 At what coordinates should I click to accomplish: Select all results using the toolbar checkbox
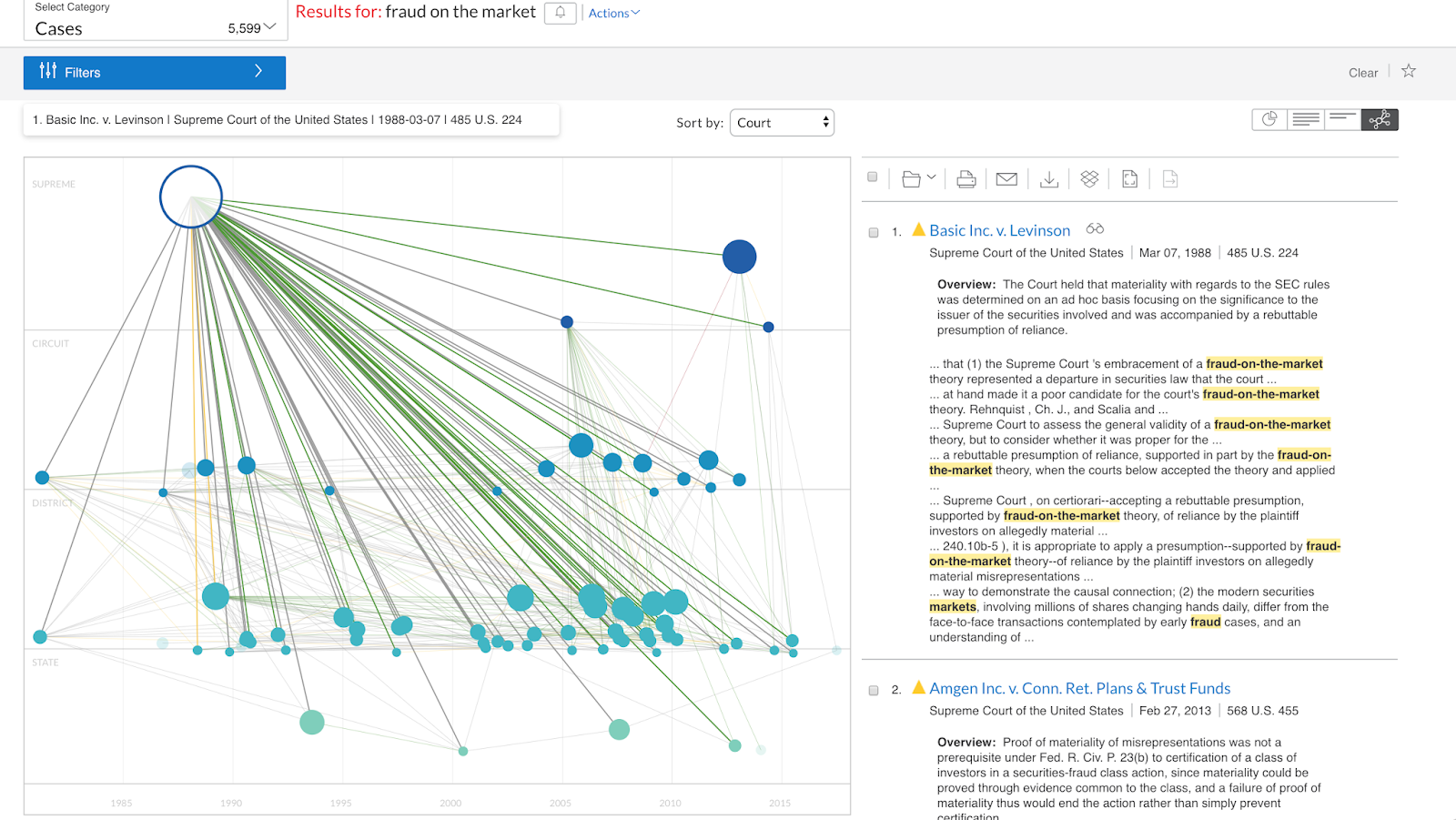point(872,177)
